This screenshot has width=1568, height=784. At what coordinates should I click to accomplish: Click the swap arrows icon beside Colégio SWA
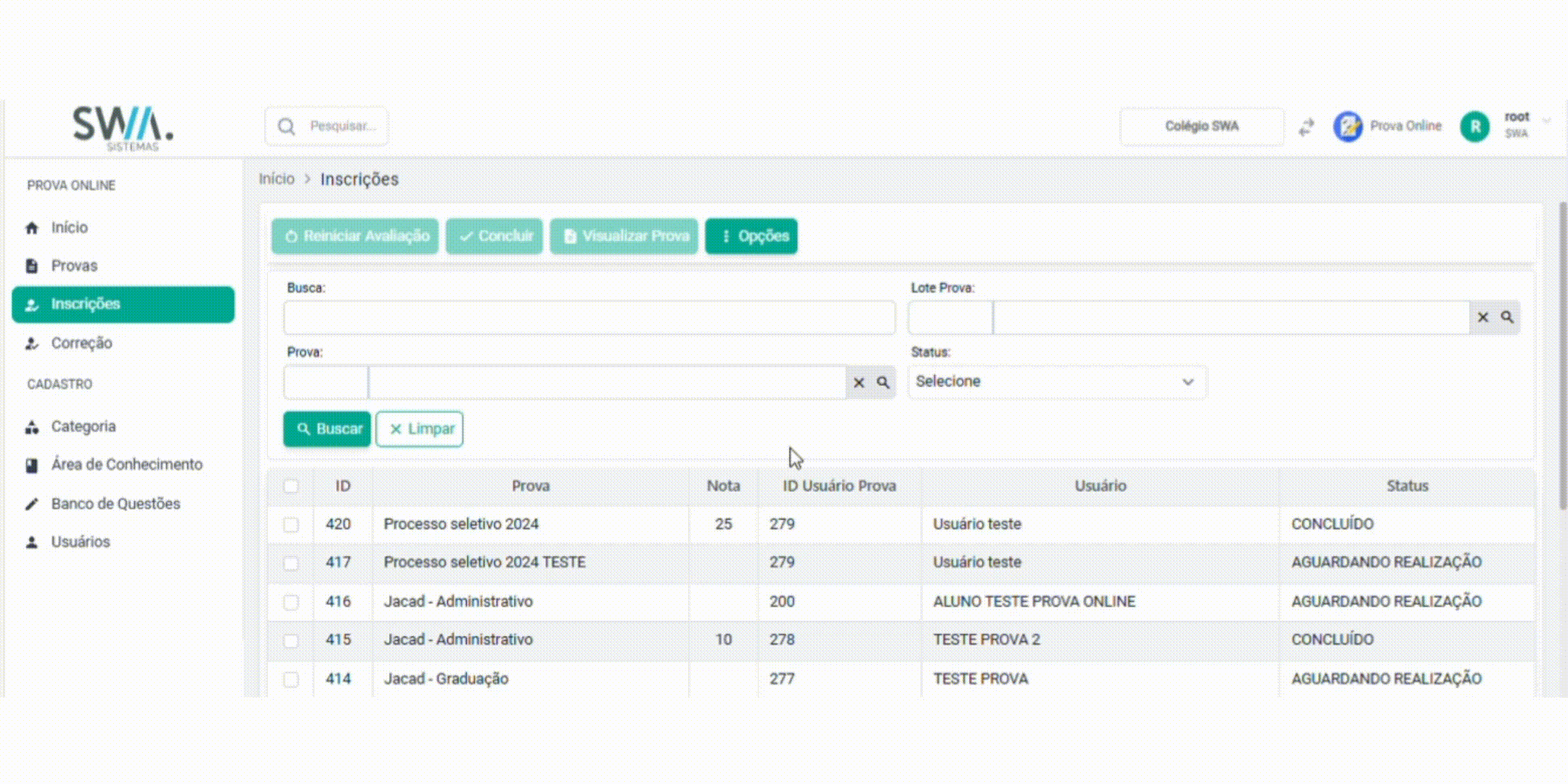coord(1307,127)
